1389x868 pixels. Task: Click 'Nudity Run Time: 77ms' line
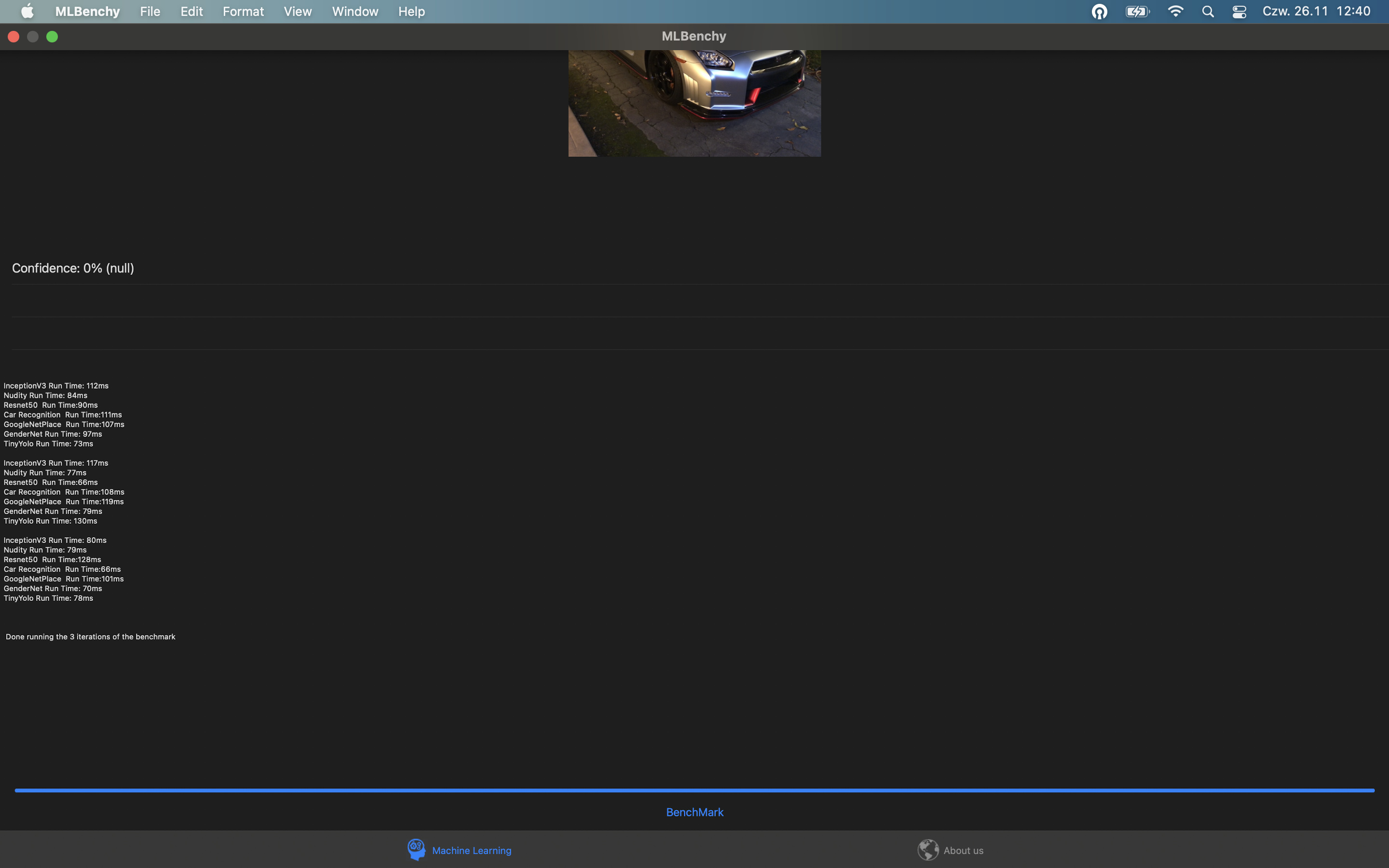click(x=45, y=473)
